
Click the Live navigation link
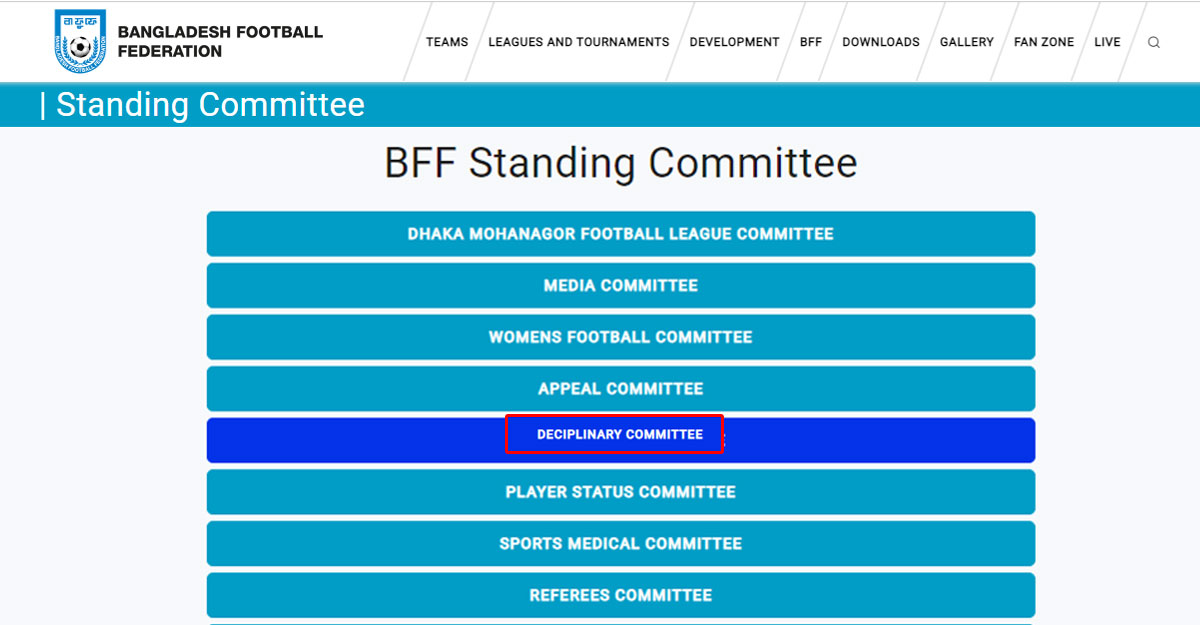pyautogui.click(x=1107, y=42)
